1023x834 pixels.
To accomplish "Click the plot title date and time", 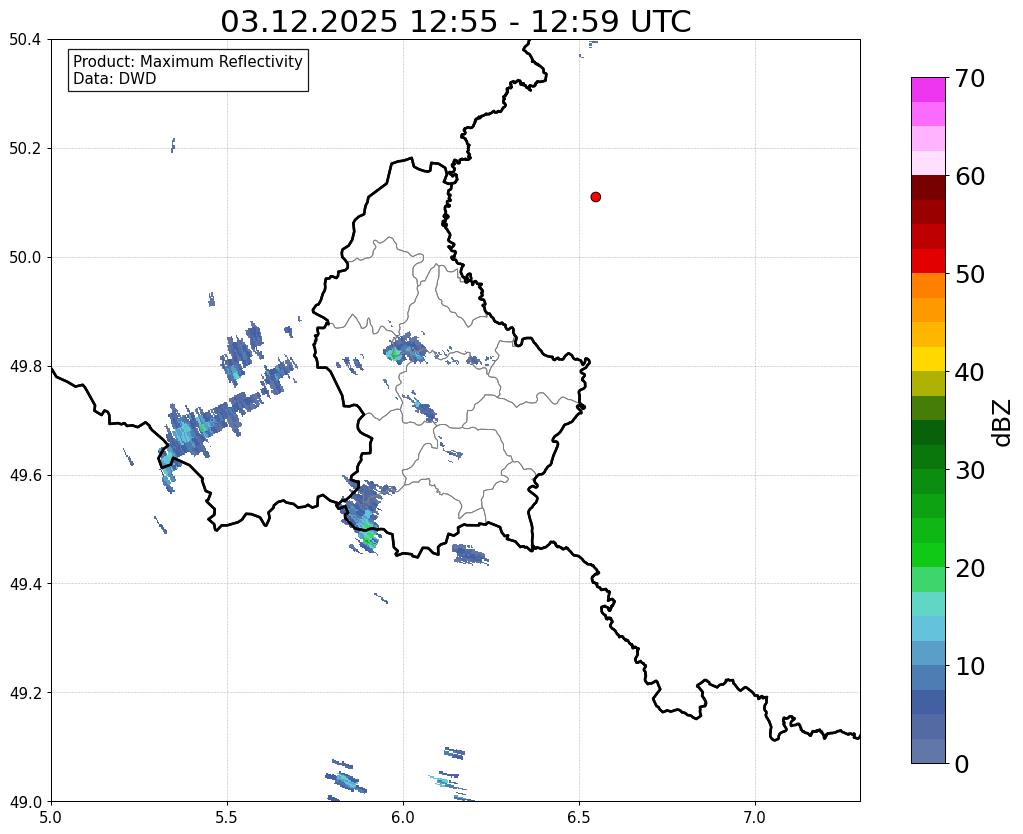I will pyautogui.click(x=455, y=22).
